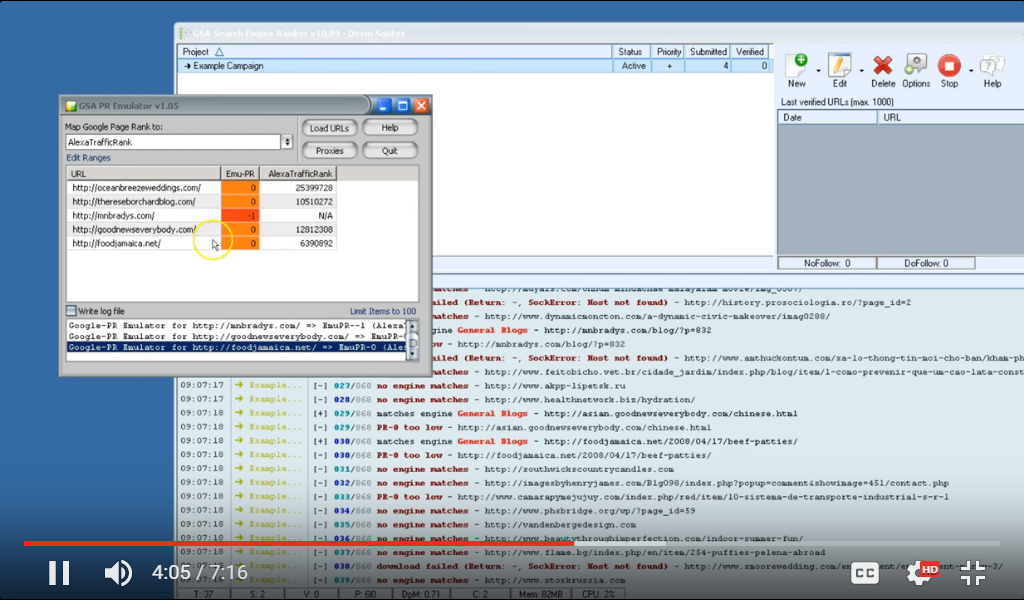Sort by the Verified column header
Screen dimensions: 1024x600
point(750,52)
